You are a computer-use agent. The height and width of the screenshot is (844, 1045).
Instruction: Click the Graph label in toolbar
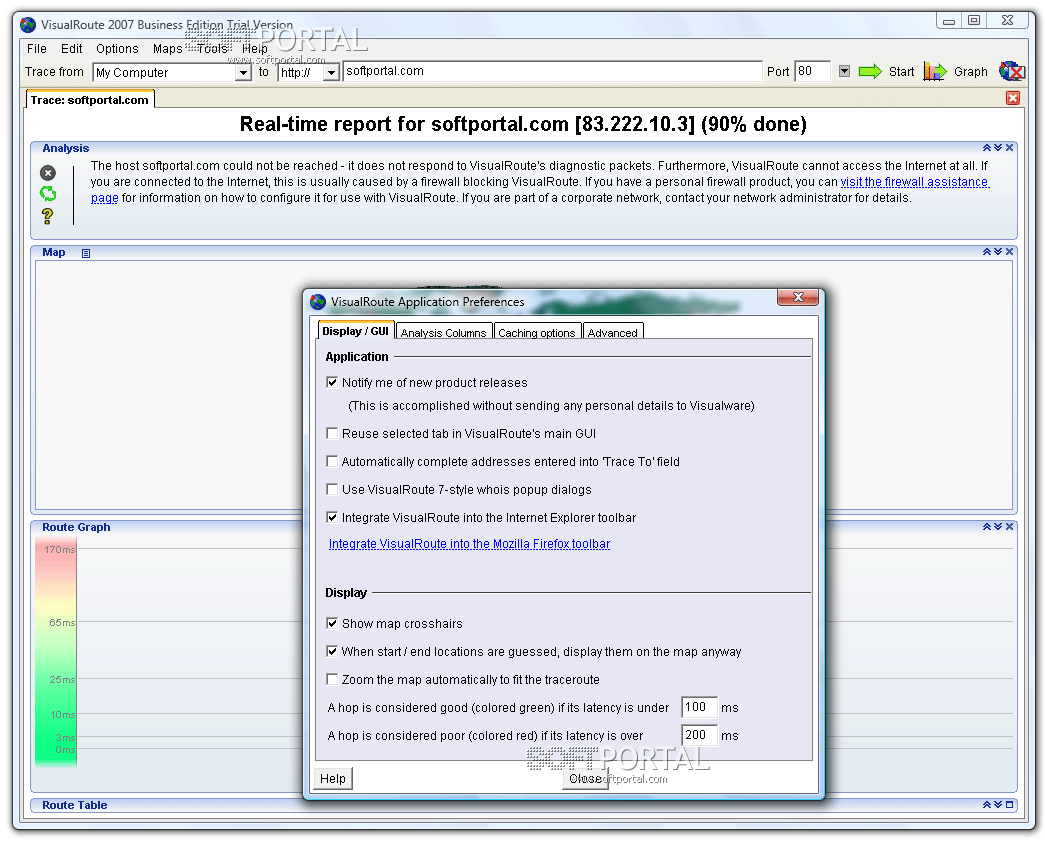click(x=970, y=72)
